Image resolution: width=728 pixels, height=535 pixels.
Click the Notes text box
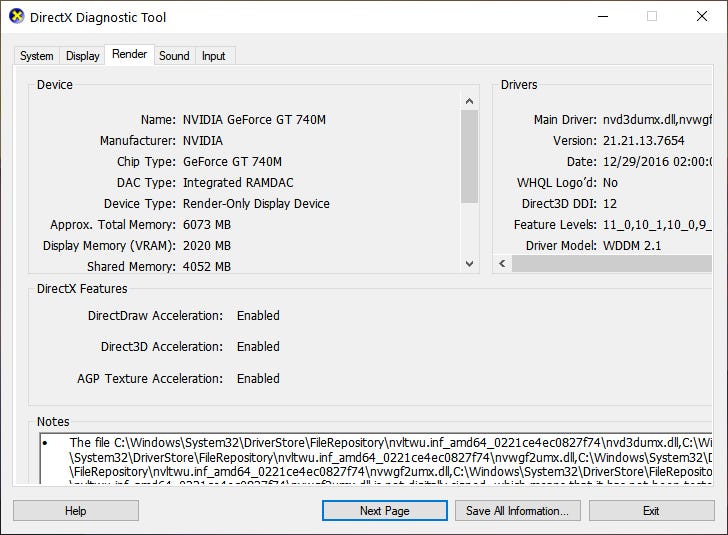click(x=376, y=458)
